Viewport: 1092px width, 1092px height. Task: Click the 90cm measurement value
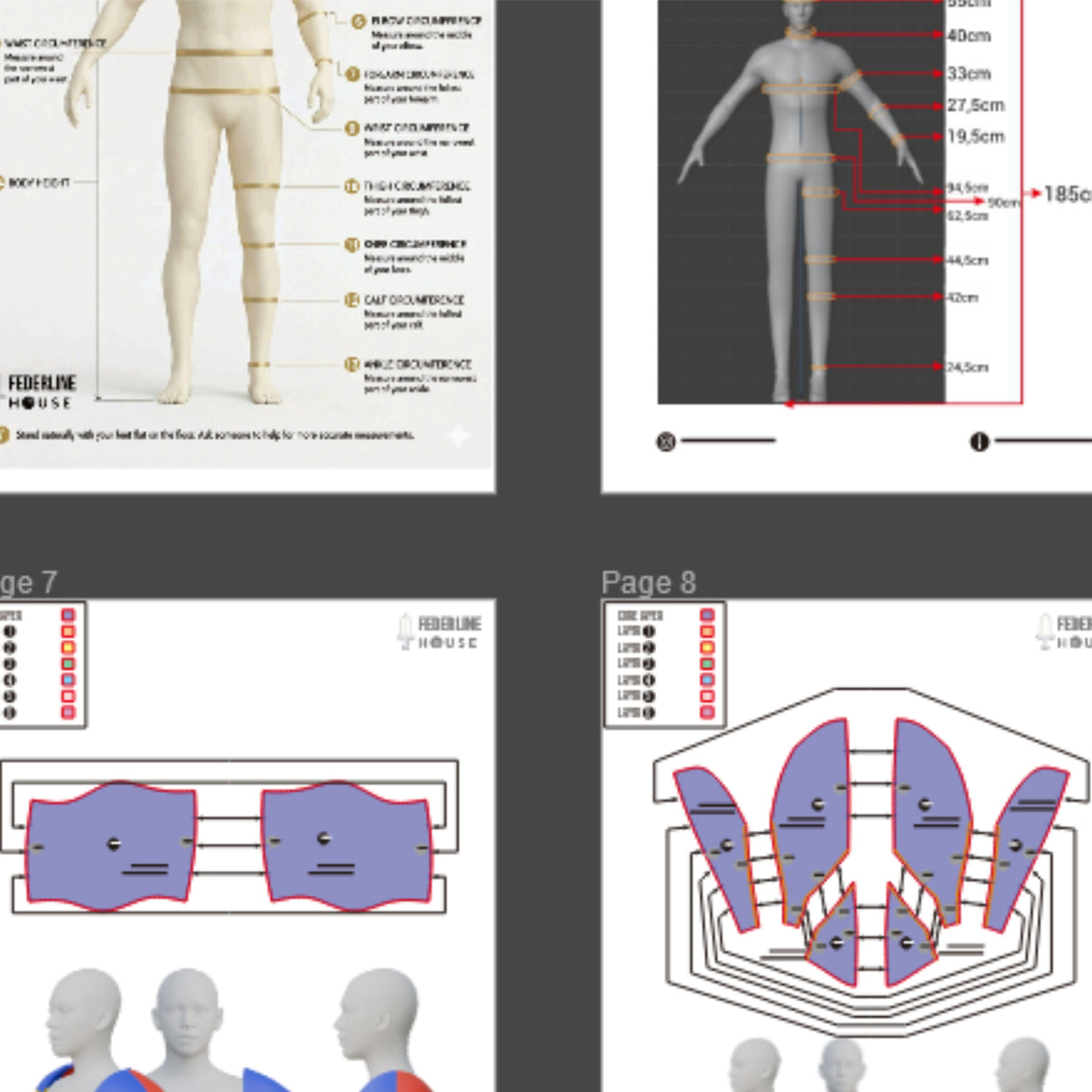(1004, 203)
